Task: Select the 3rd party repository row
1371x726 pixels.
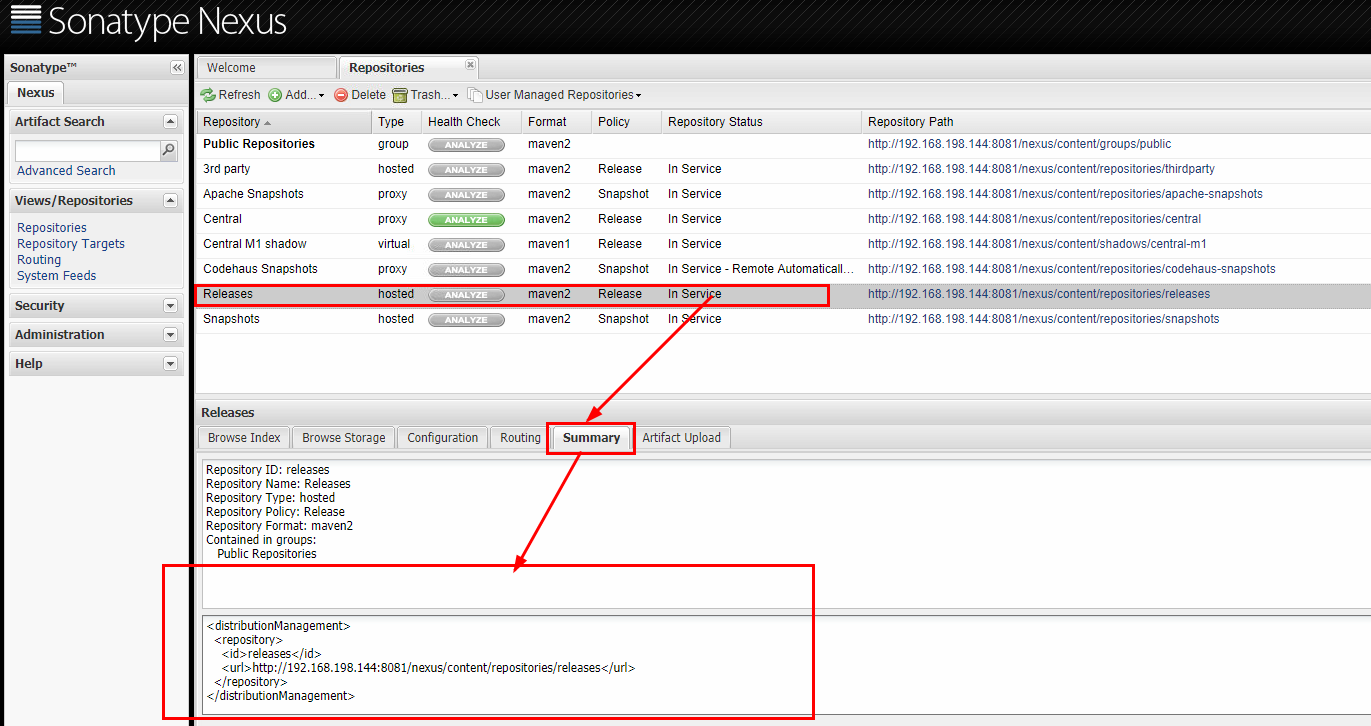Action: click(x=783, y=169)
